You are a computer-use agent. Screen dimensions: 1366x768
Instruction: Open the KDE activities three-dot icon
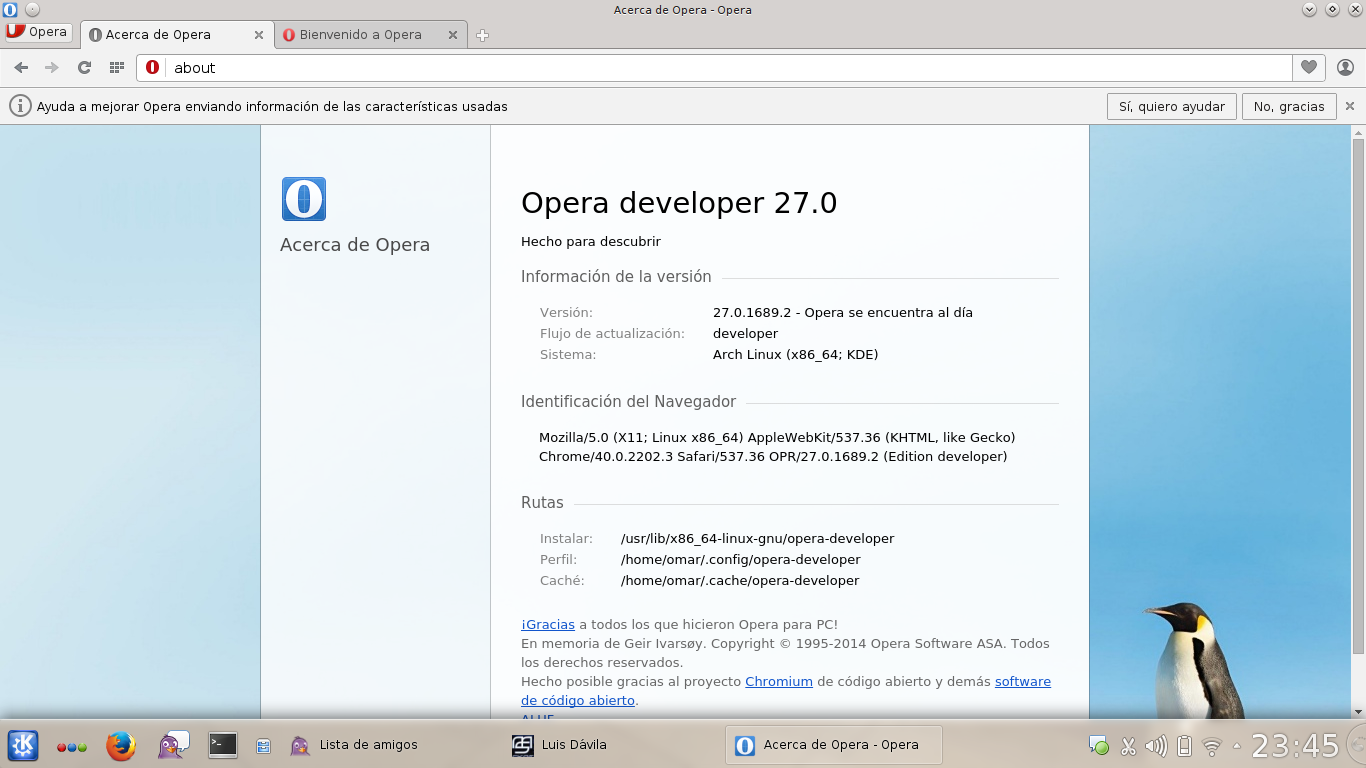72,746
